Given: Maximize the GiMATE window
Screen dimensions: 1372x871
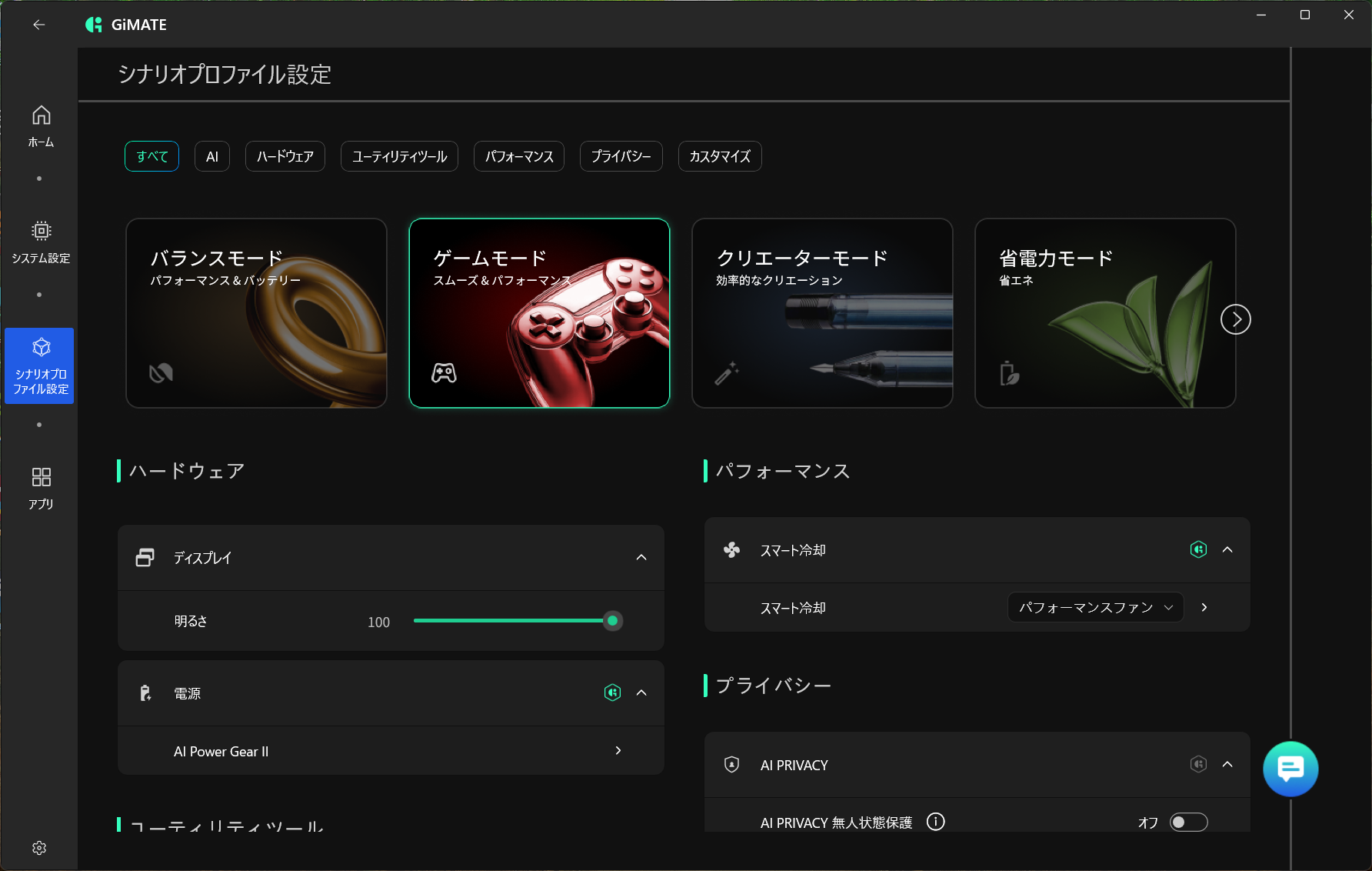Looking at the screenshot, I should (x=1305, y=15).
